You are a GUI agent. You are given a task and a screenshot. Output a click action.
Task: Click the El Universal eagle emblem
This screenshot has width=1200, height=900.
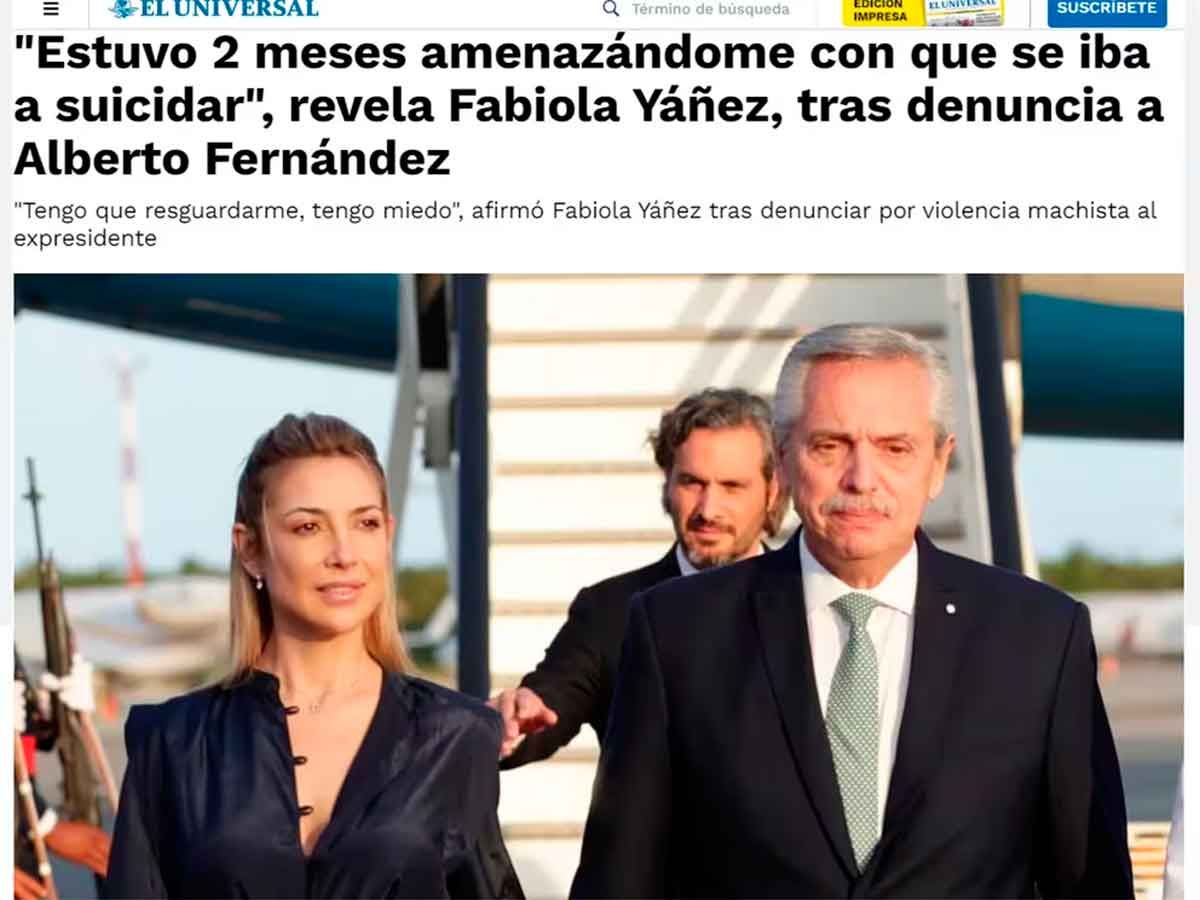[x=124, y=9]
